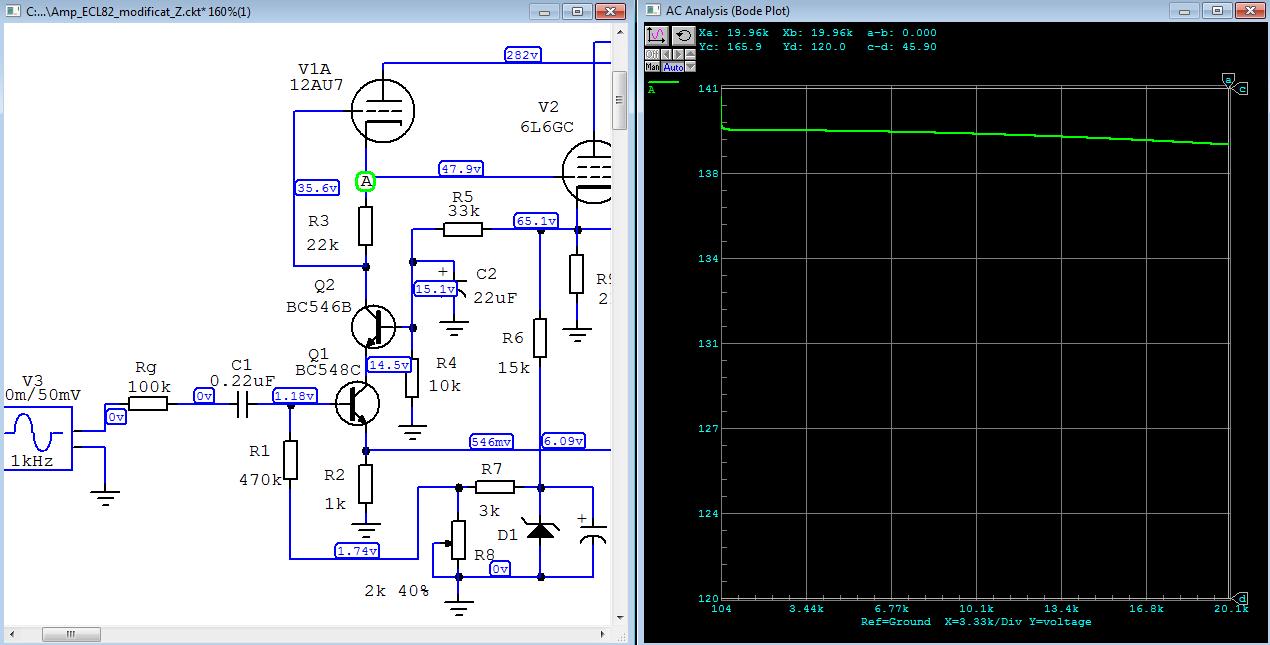
Task: Select resistor R4 10k symbol
Action: (x=411, y=378)
